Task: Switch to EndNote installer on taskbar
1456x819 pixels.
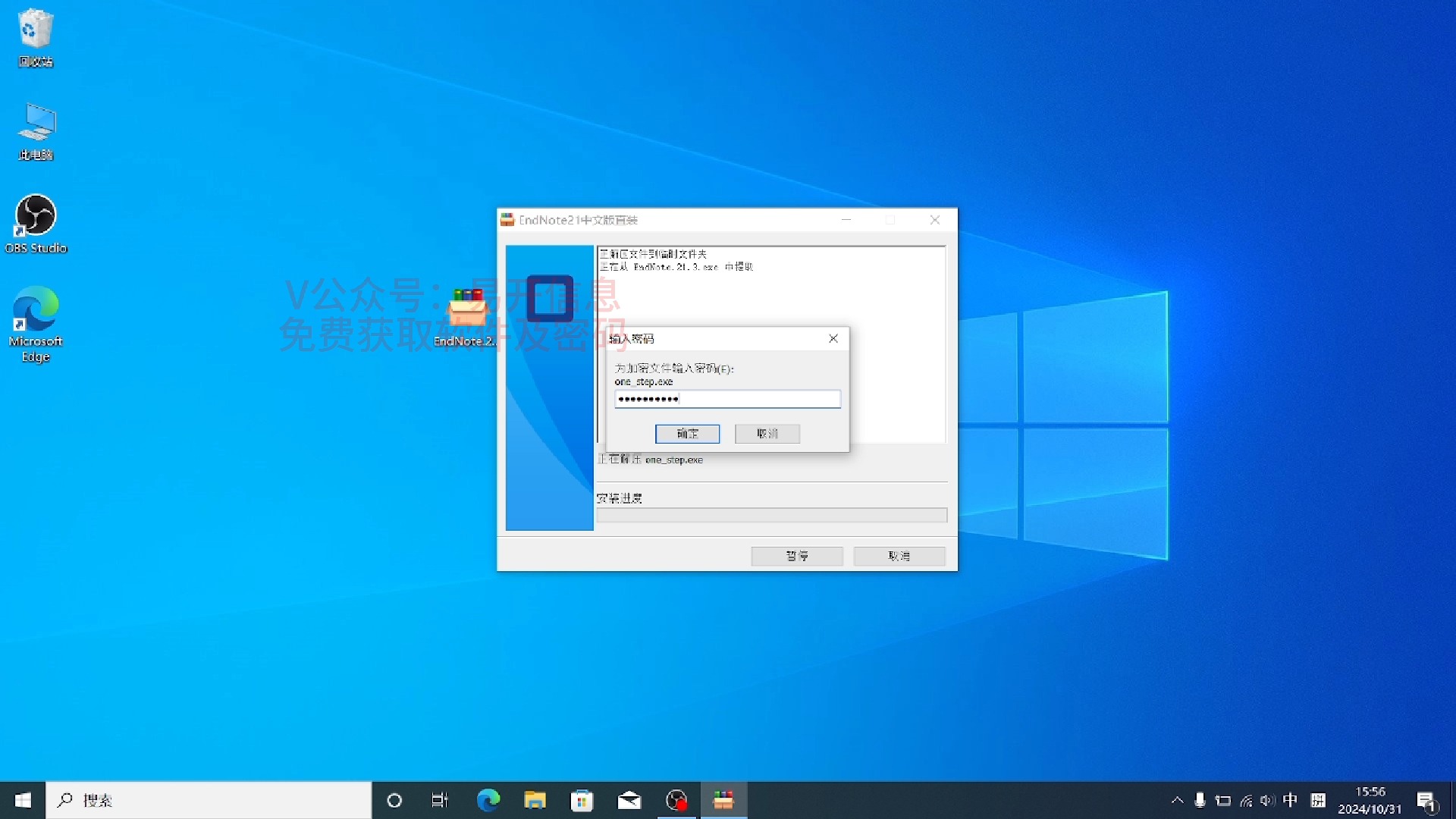Action: click(723, 800)
